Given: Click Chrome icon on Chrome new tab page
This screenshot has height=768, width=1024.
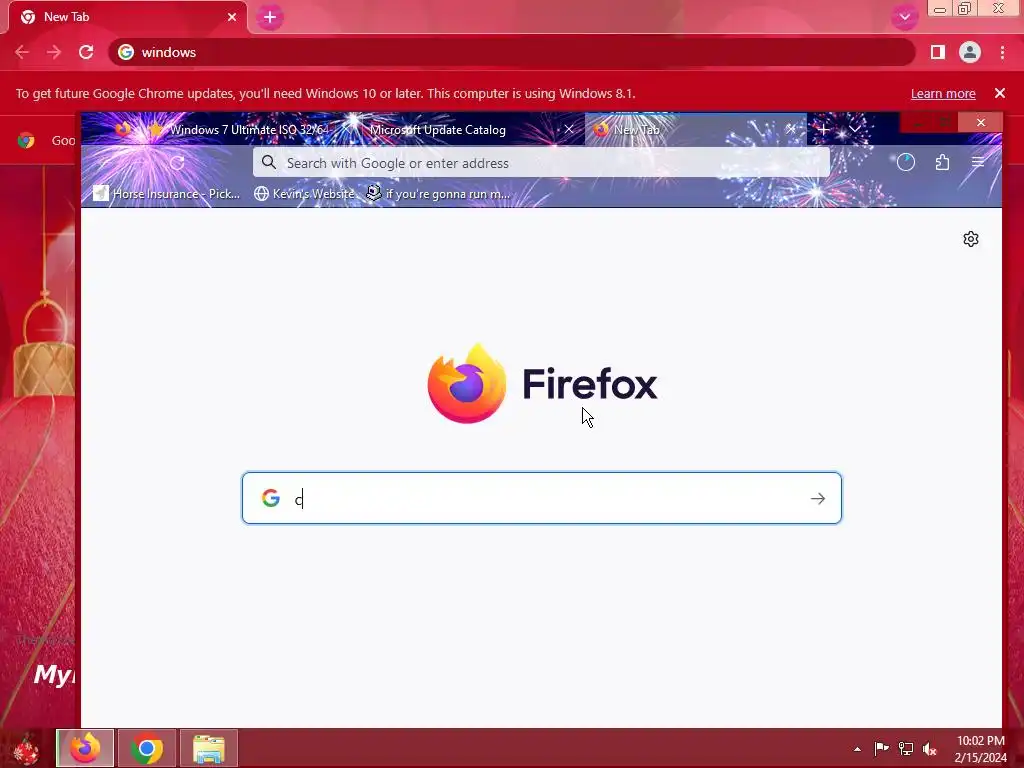Looking at the screenshot, I should (26, 140).
